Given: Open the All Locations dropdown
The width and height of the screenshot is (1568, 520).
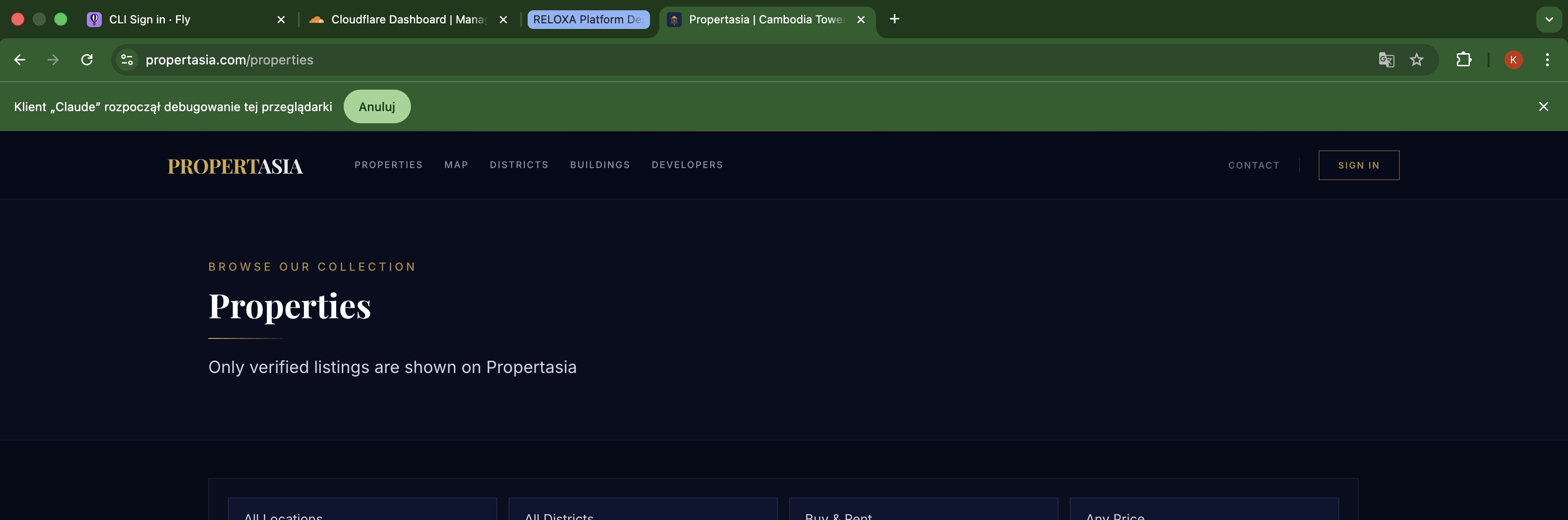Looking at the screenshot, I should coord(362,511).
